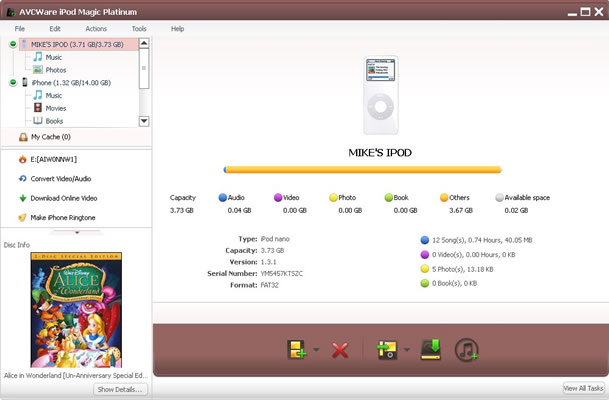Click the Alice in Wonderland disc title text
609x400 pixels.
tap(76, 376)
